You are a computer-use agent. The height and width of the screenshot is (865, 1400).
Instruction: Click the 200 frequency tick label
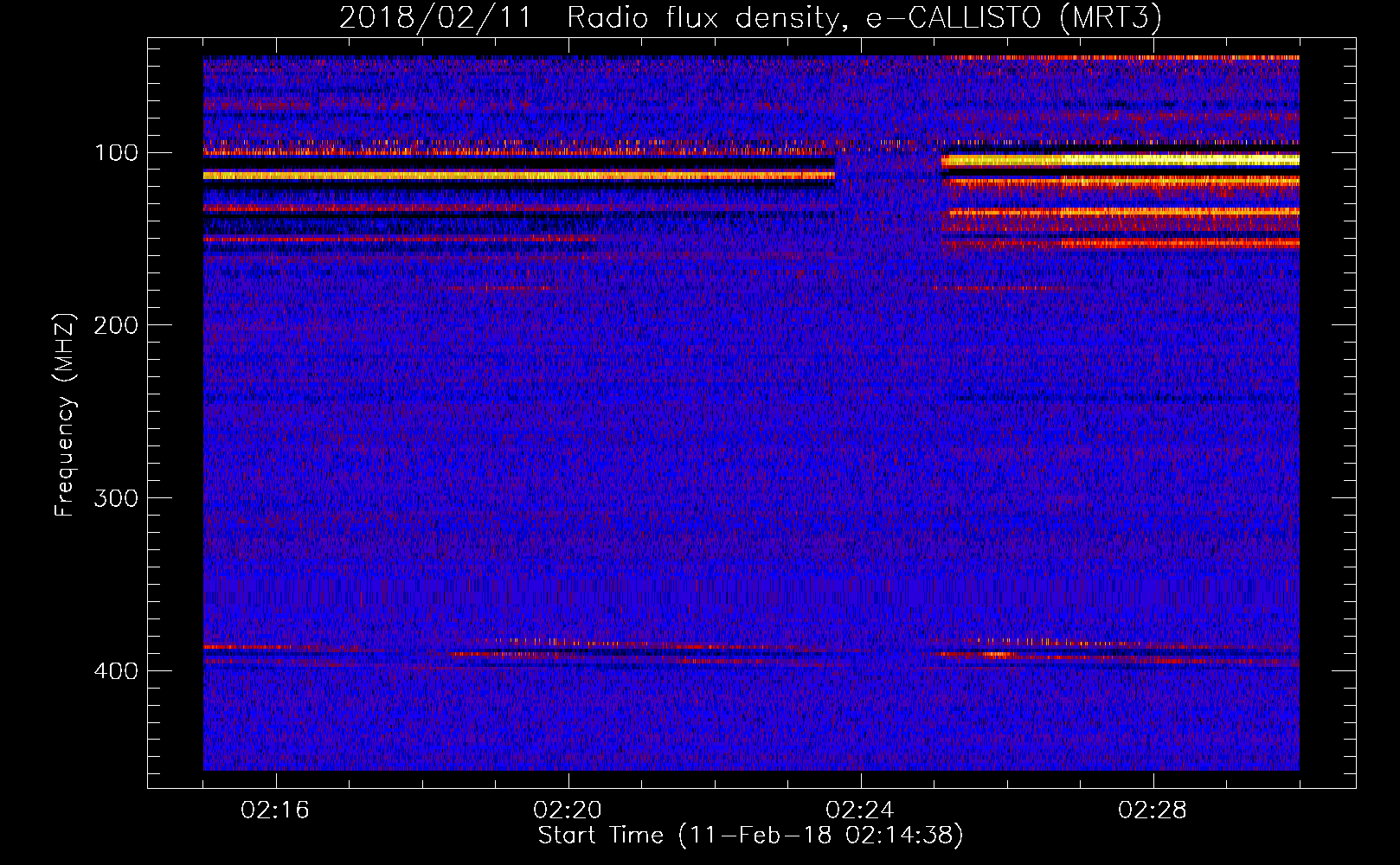click(116, 326)
